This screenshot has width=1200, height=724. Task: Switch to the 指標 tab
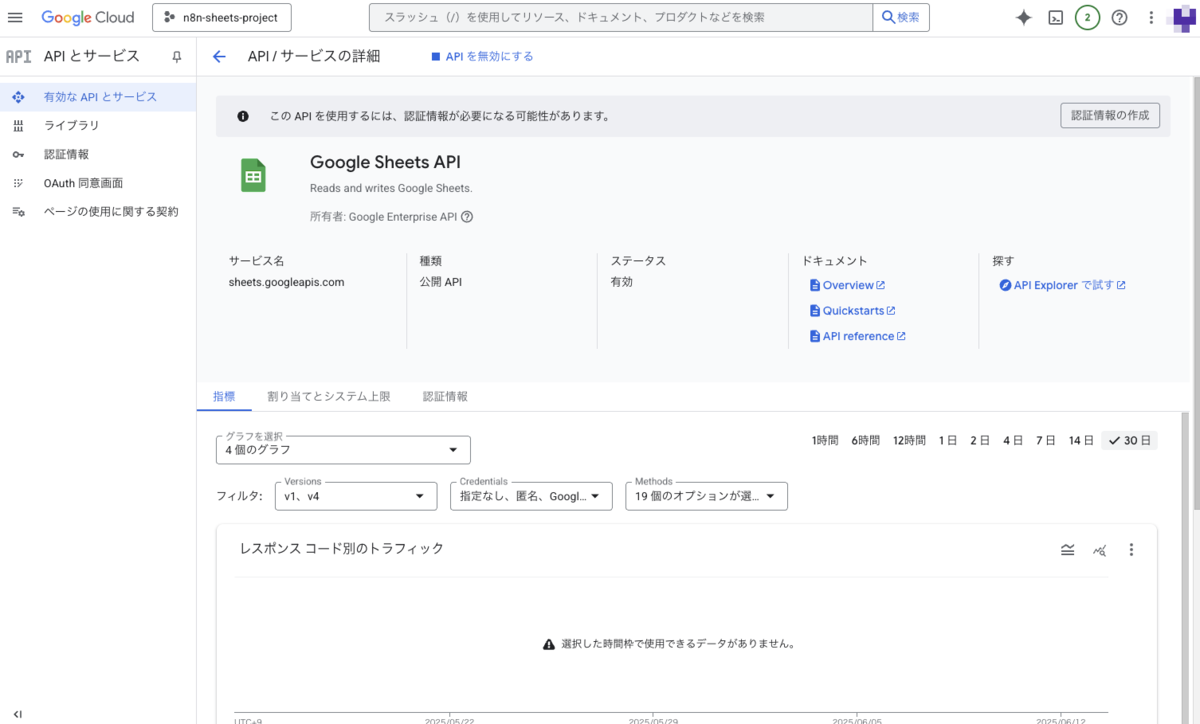[224, 396]
